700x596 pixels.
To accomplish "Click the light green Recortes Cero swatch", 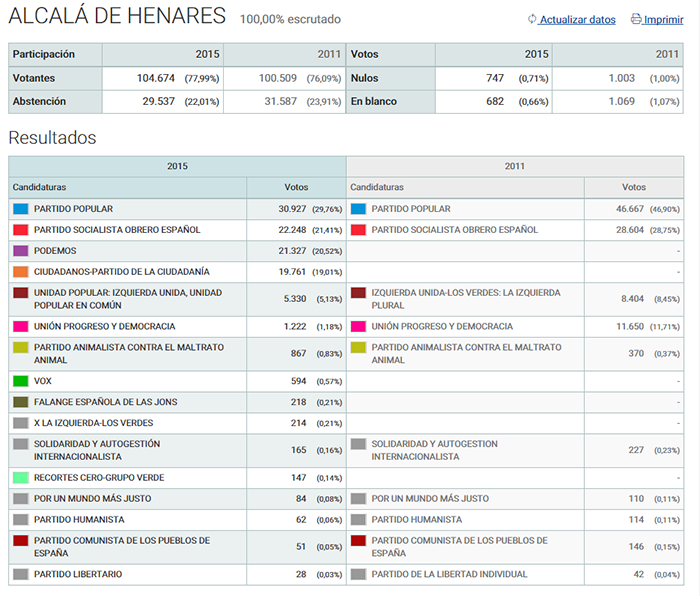I will [21, 478].
